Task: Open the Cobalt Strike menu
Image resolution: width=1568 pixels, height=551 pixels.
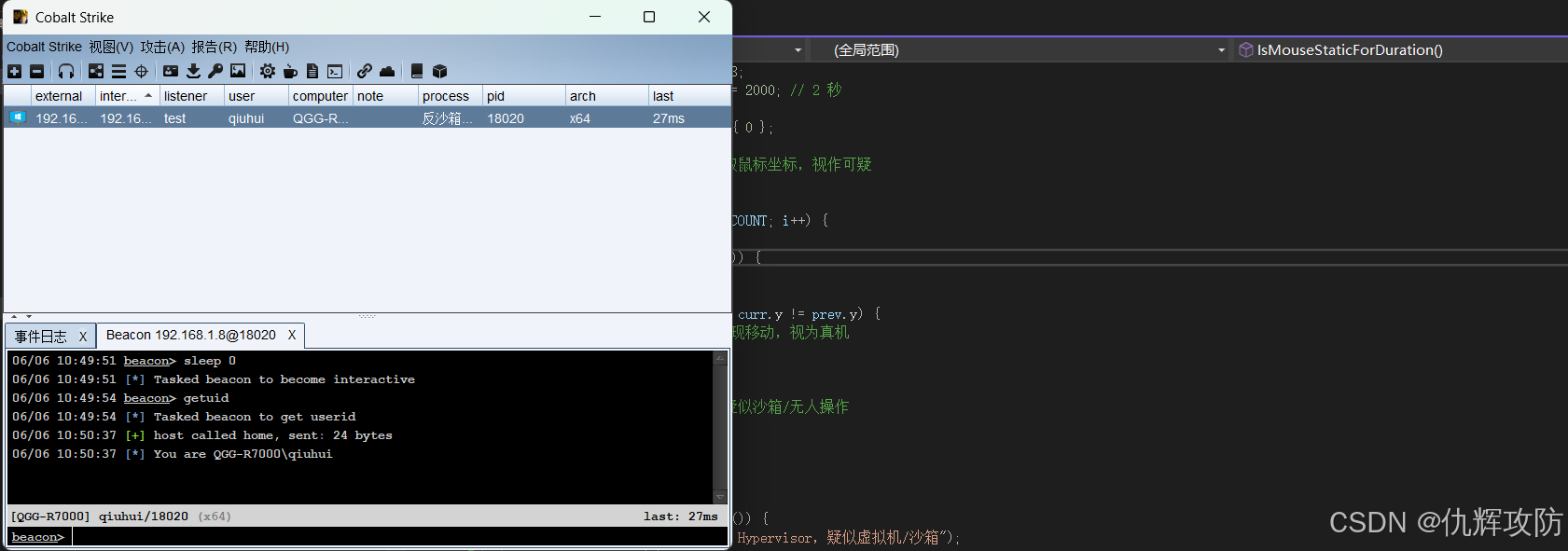Action: click(x=44, y=47)
